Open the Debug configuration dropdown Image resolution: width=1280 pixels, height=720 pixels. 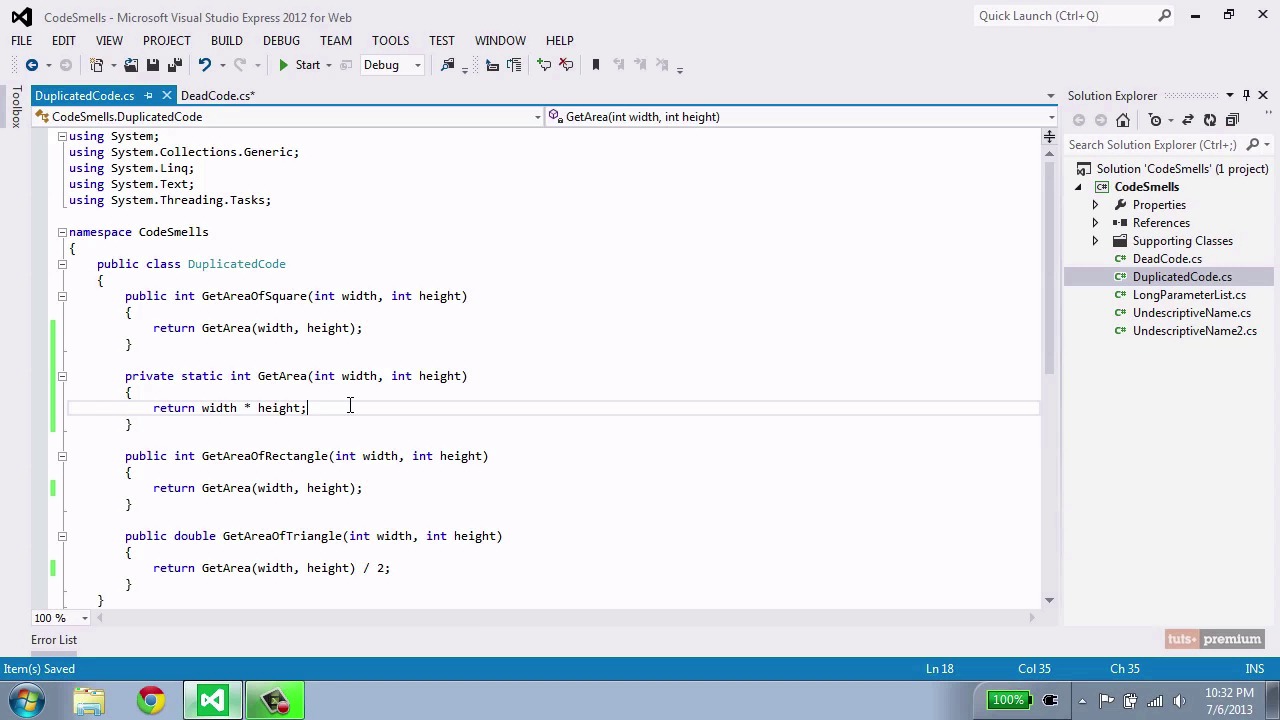coord(391,65)
